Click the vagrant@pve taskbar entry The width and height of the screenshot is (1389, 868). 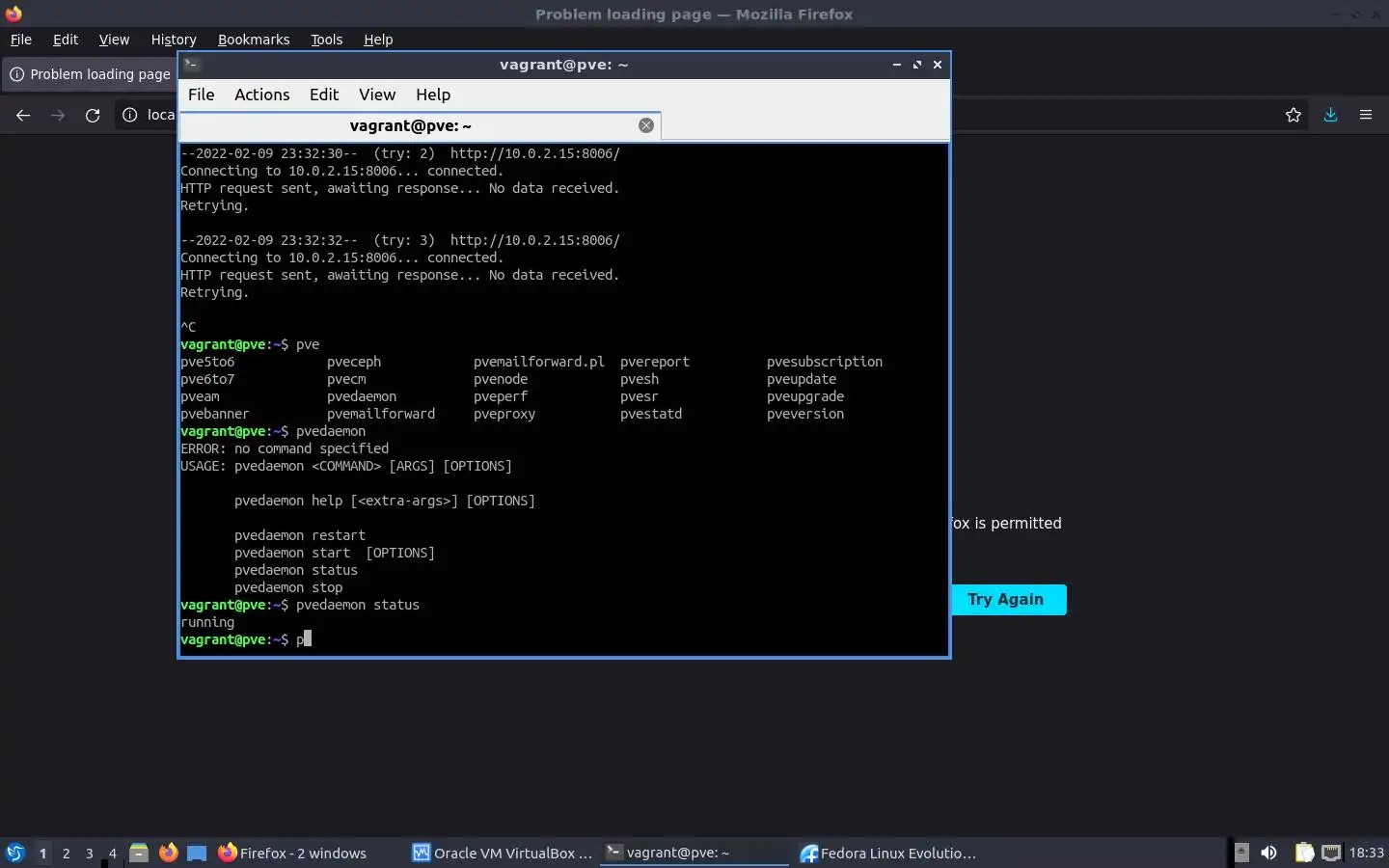click(694, 853)
